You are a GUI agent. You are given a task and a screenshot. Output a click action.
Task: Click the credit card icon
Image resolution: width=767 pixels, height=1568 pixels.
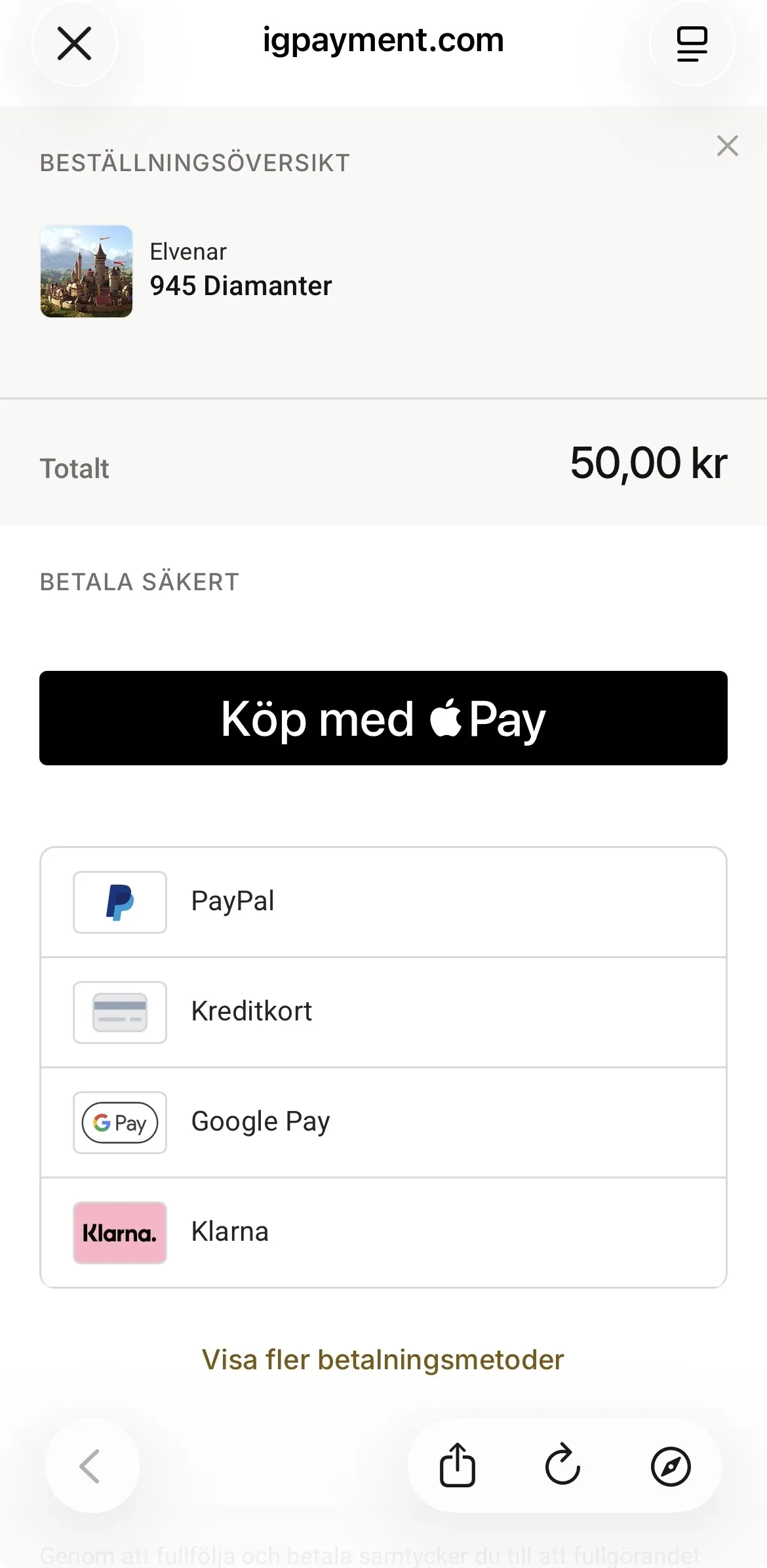120,1013
